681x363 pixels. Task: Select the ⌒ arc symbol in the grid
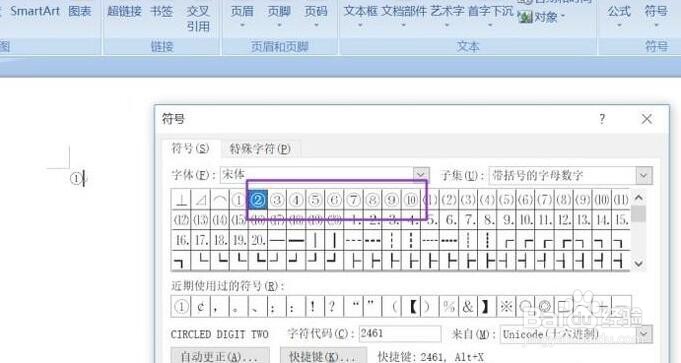pos(219,200)
